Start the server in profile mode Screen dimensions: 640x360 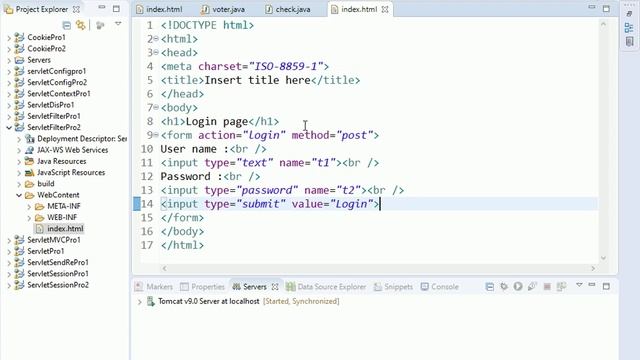pyautogui.click(x=532, y=287)
